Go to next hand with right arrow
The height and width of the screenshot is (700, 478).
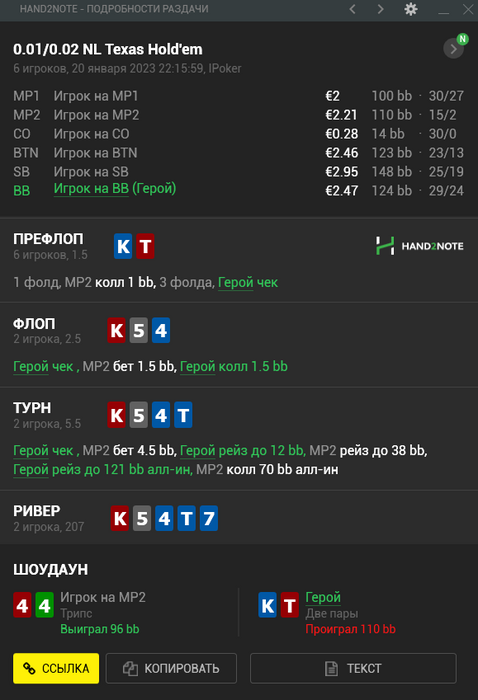pyautogui.click(x=380, y=9)
